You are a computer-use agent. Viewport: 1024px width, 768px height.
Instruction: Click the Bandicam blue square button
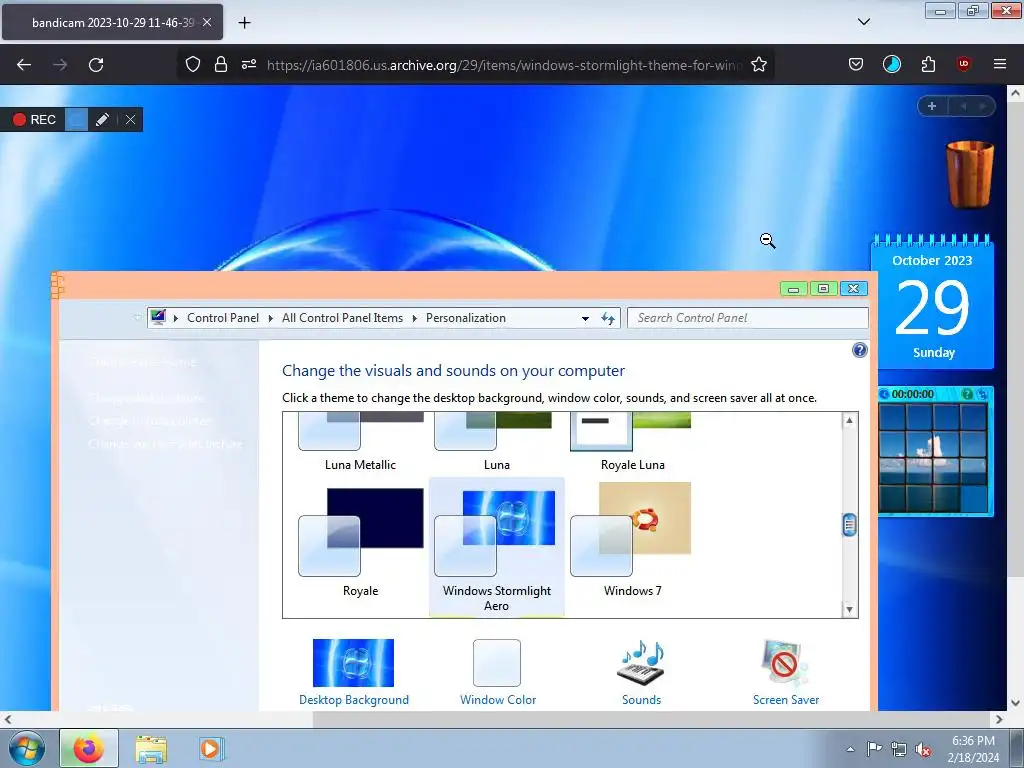coord(76,120)
